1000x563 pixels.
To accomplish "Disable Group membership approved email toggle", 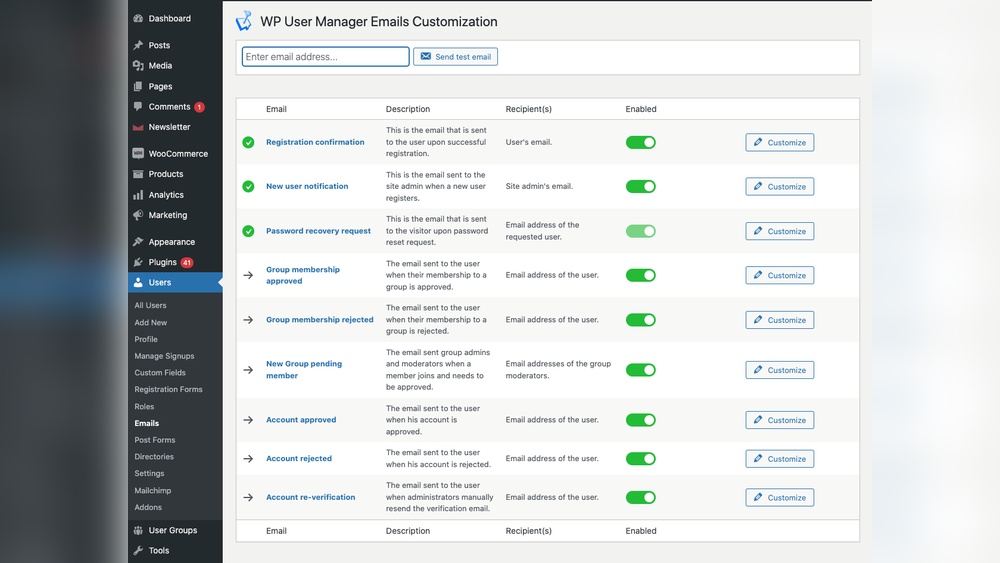I will pyautogui.click(x=640, y=275).
